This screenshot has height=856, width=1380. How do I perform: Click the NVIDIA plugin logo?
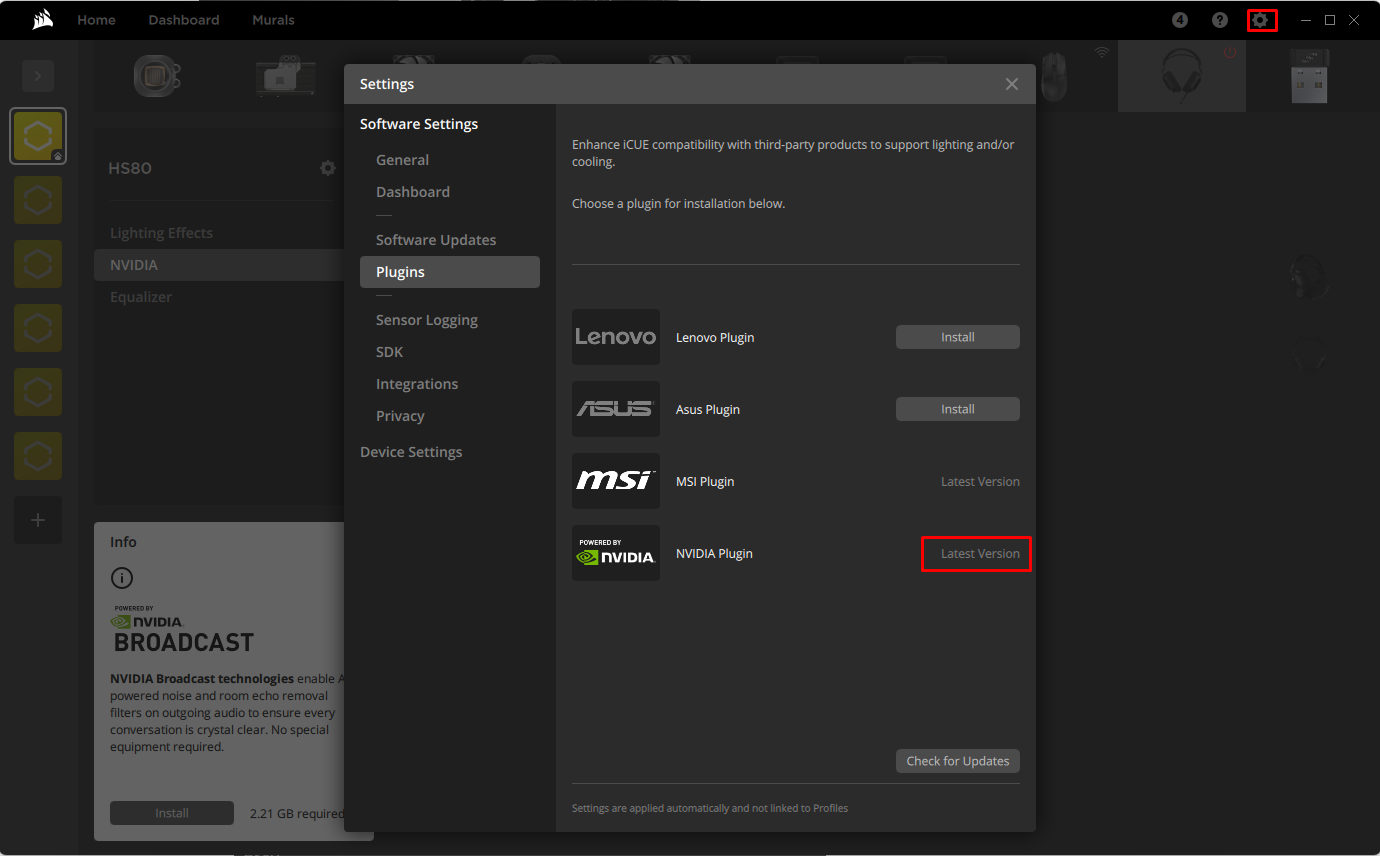pyautogui.click(x=616, y=553)
